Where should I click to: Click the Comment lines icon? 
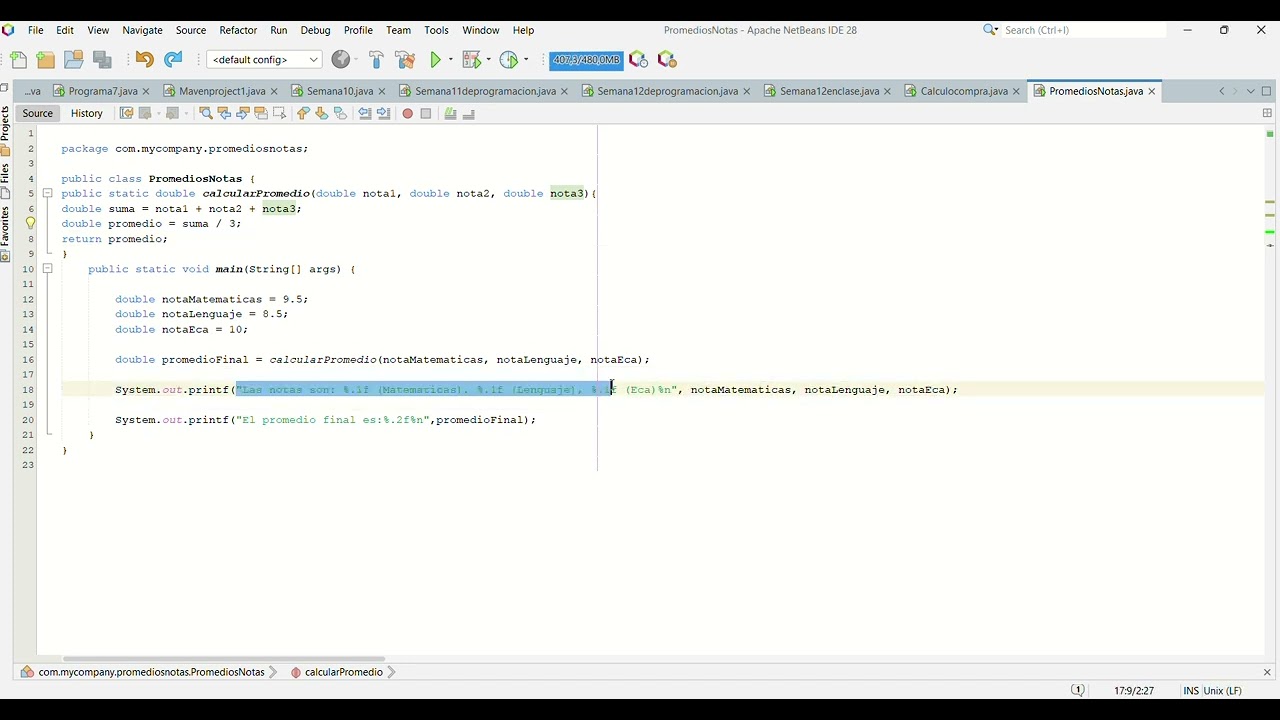[450, 113]
